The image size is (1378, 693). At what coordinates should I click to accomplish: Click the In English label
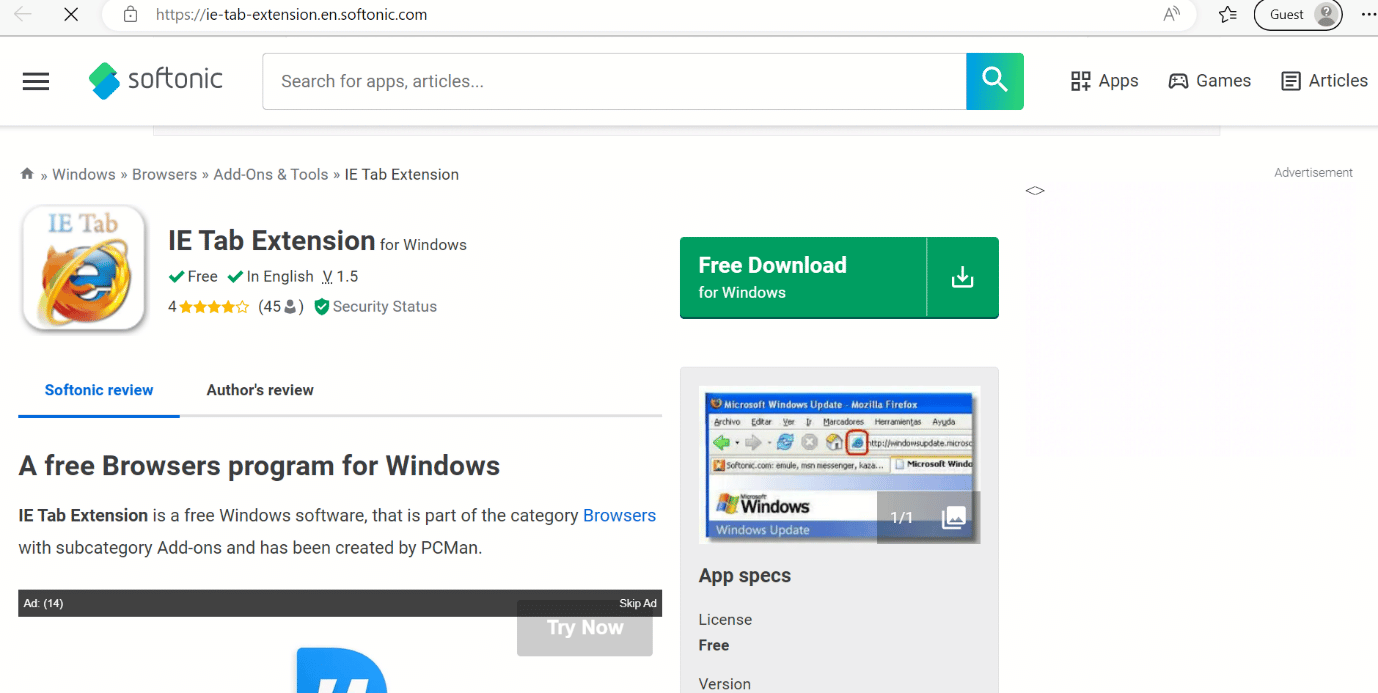click(x=271, y=277)
